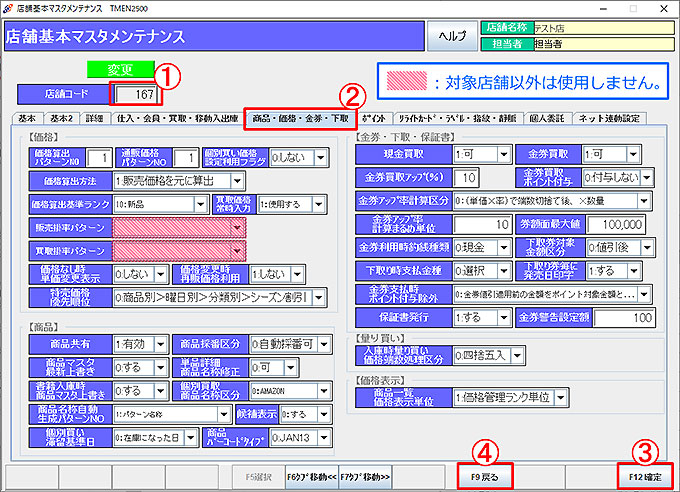This screenshot has height=492, width=680.
Task: Open the 金券利用時釣銭種類 dropdown
Action: [499, 246]
